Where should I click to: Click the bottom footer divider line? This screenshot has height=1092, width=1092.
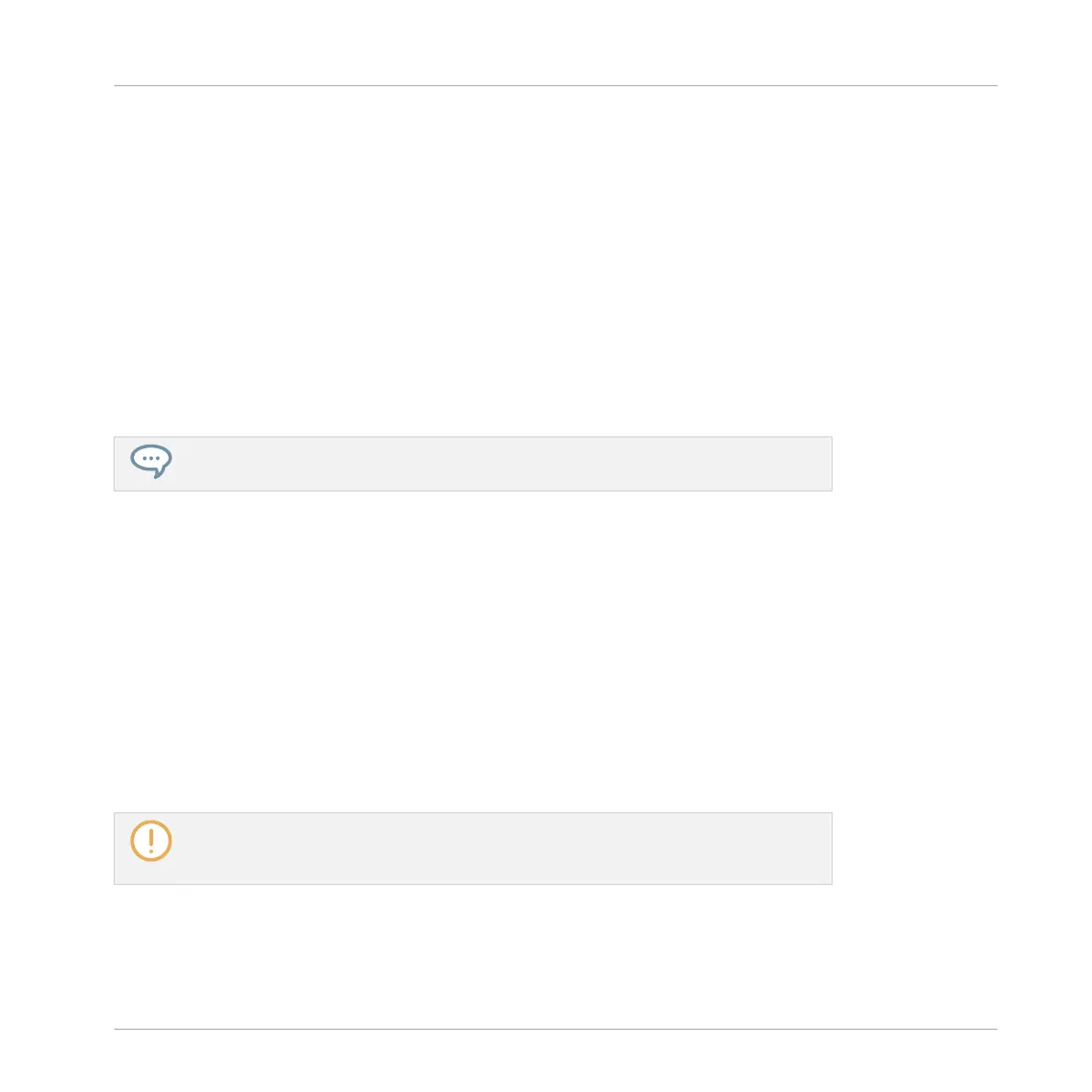556,1029
